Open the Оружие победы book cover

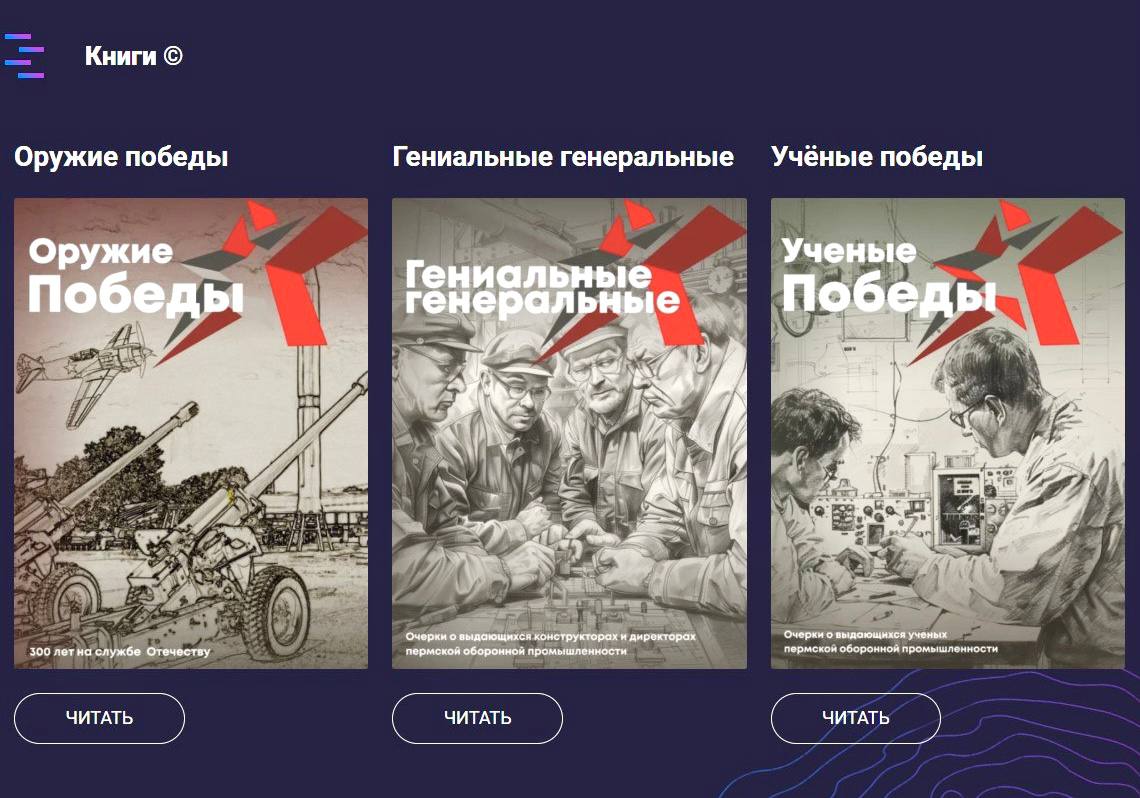coord(191,433)
